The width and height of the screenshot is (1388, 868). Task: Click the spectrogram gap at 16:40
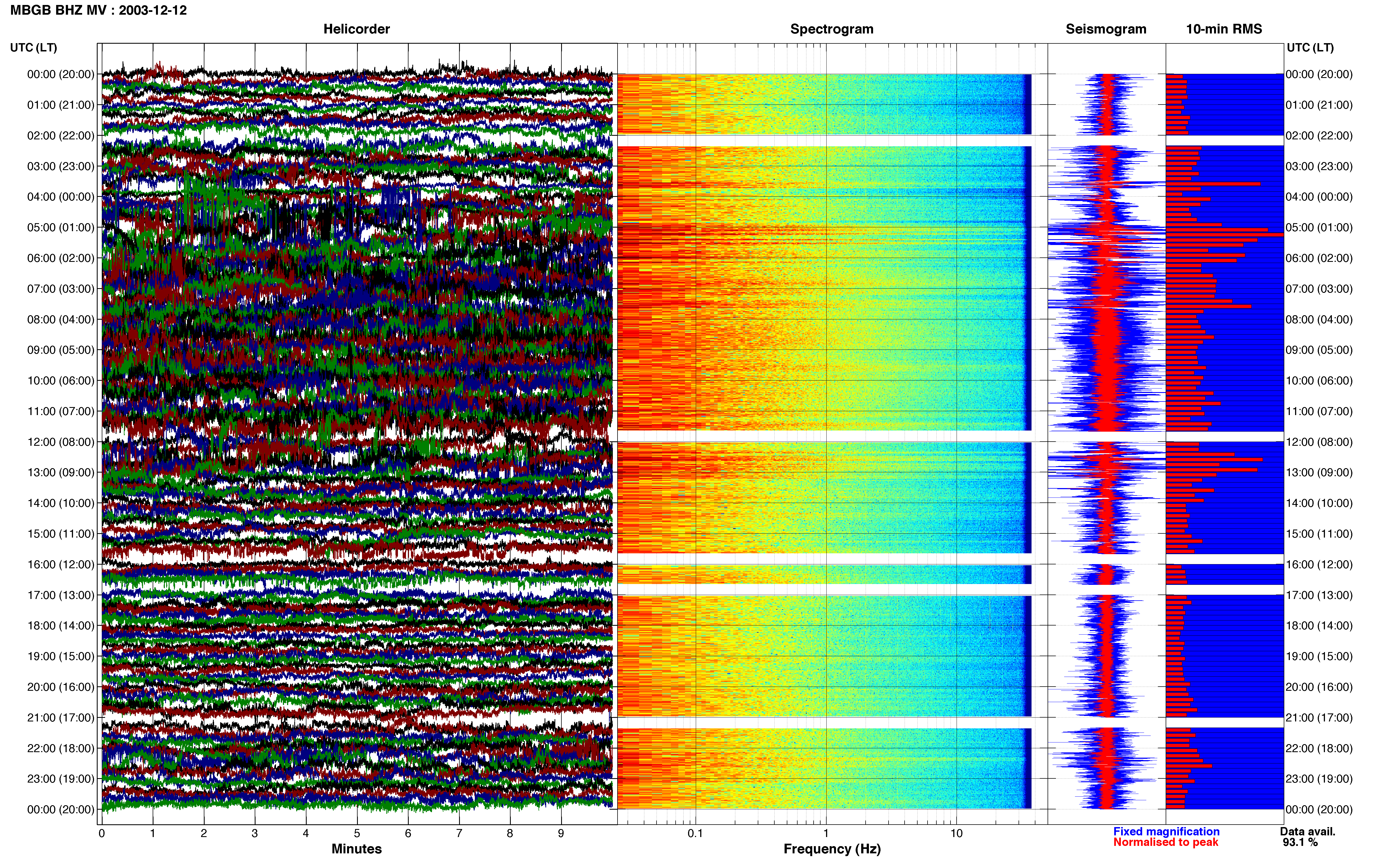pyautogui.click(x=824, y=590)
